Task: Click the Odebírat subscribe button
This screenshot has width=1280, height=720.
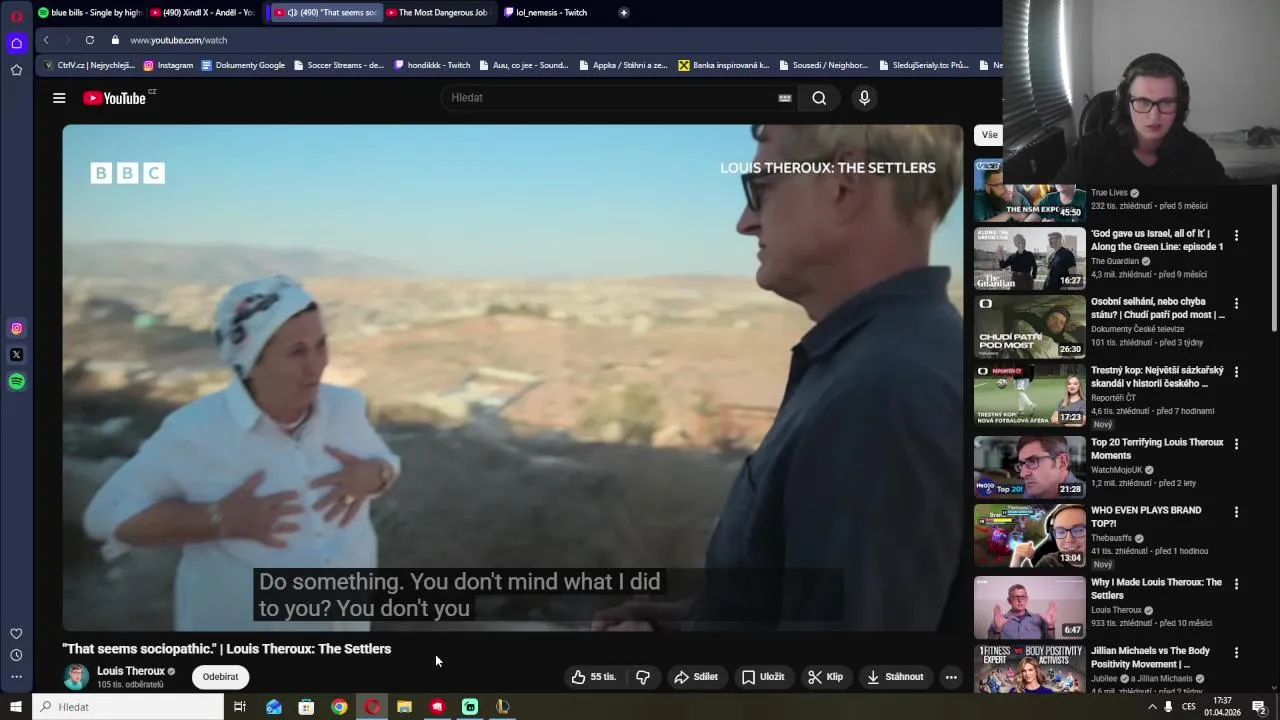Action: pos(220,677)
